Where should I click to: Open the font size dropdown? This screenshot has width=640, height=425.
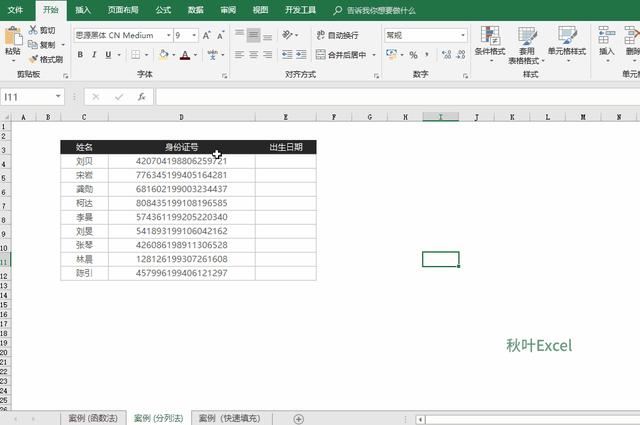194,35
